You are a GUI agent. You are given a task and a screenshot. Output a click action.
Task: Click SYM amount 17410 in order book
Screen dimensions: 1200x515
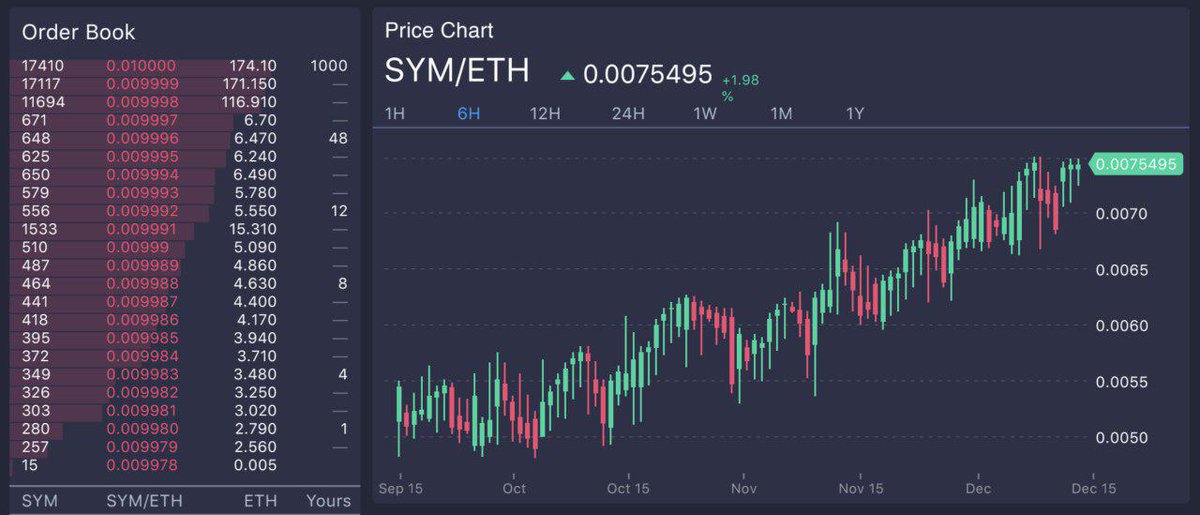point(43,66)
